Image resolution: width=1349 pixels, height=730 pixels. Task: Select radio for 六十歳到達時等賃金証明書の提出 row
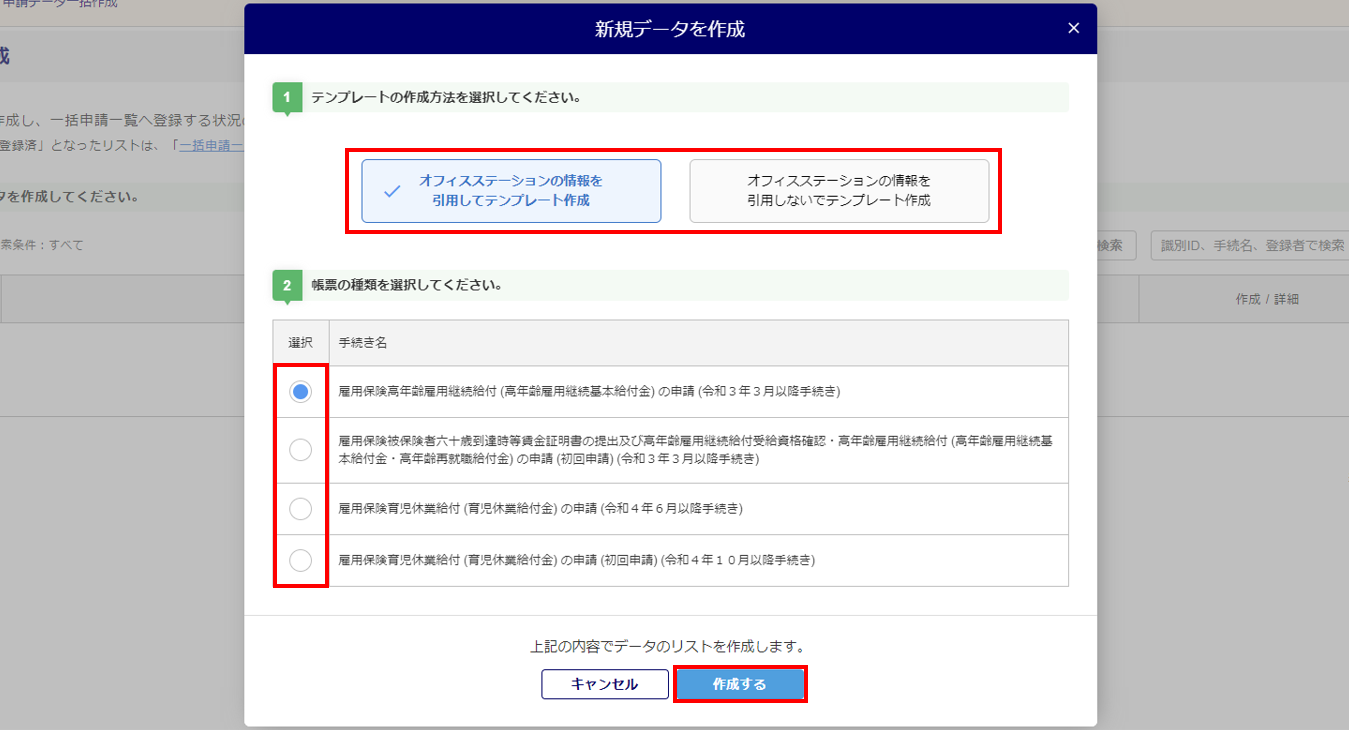click(x=300, y=450)
